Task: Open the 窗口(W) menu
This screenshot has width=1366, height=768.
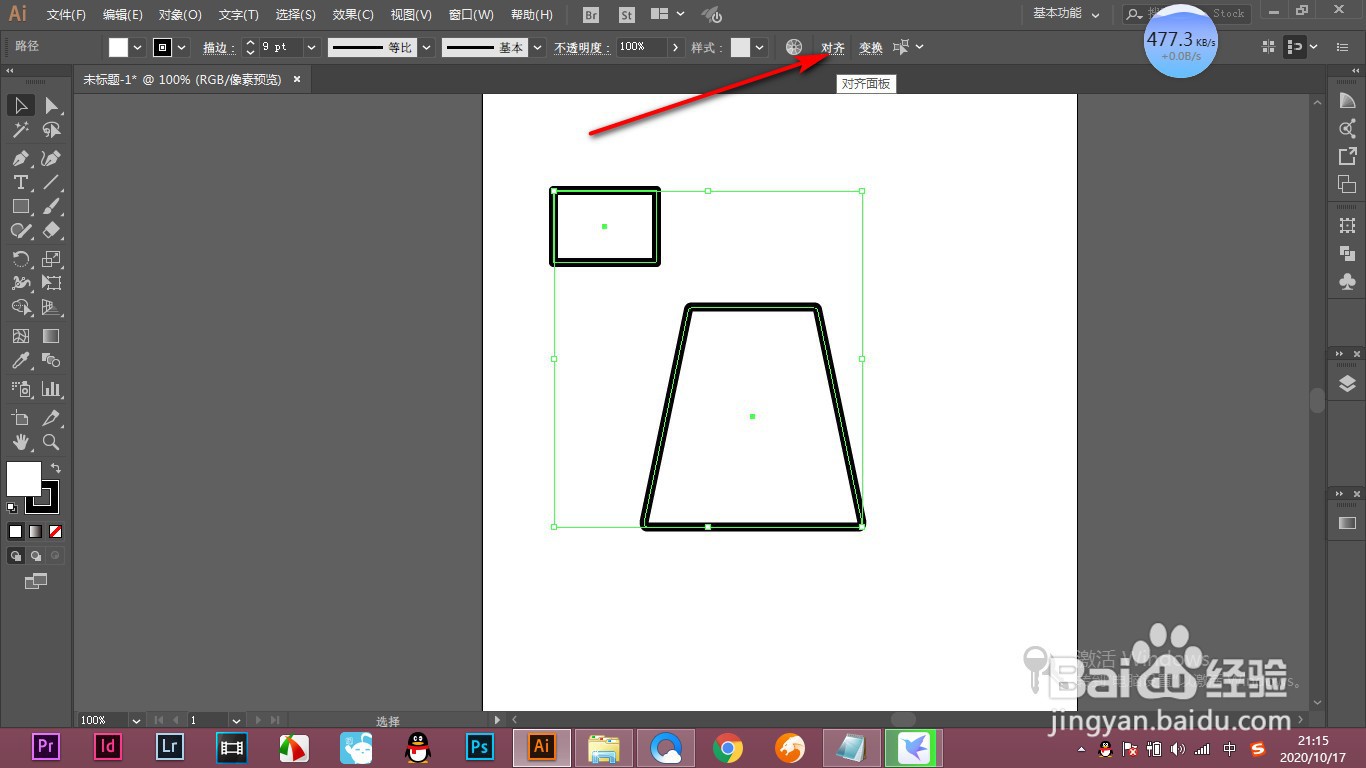Action: pos(471,15)
